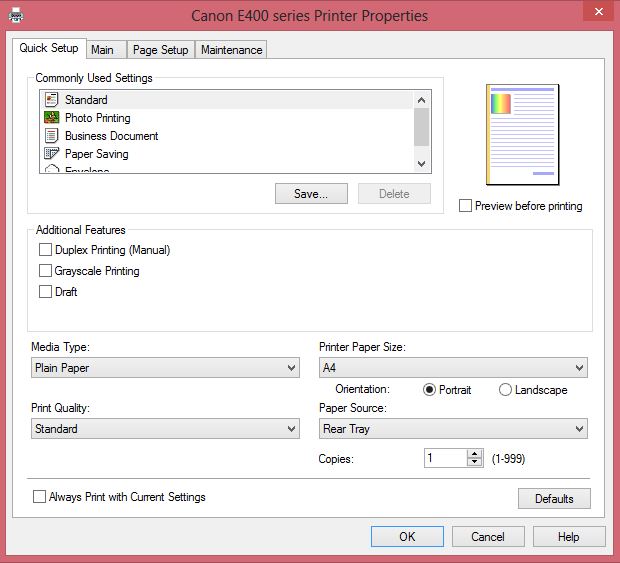The height and width of the screenshot is (563, 620).
Task: Open the Media Type dropdown
Action: pyautogui.click(x=165, y=368)
